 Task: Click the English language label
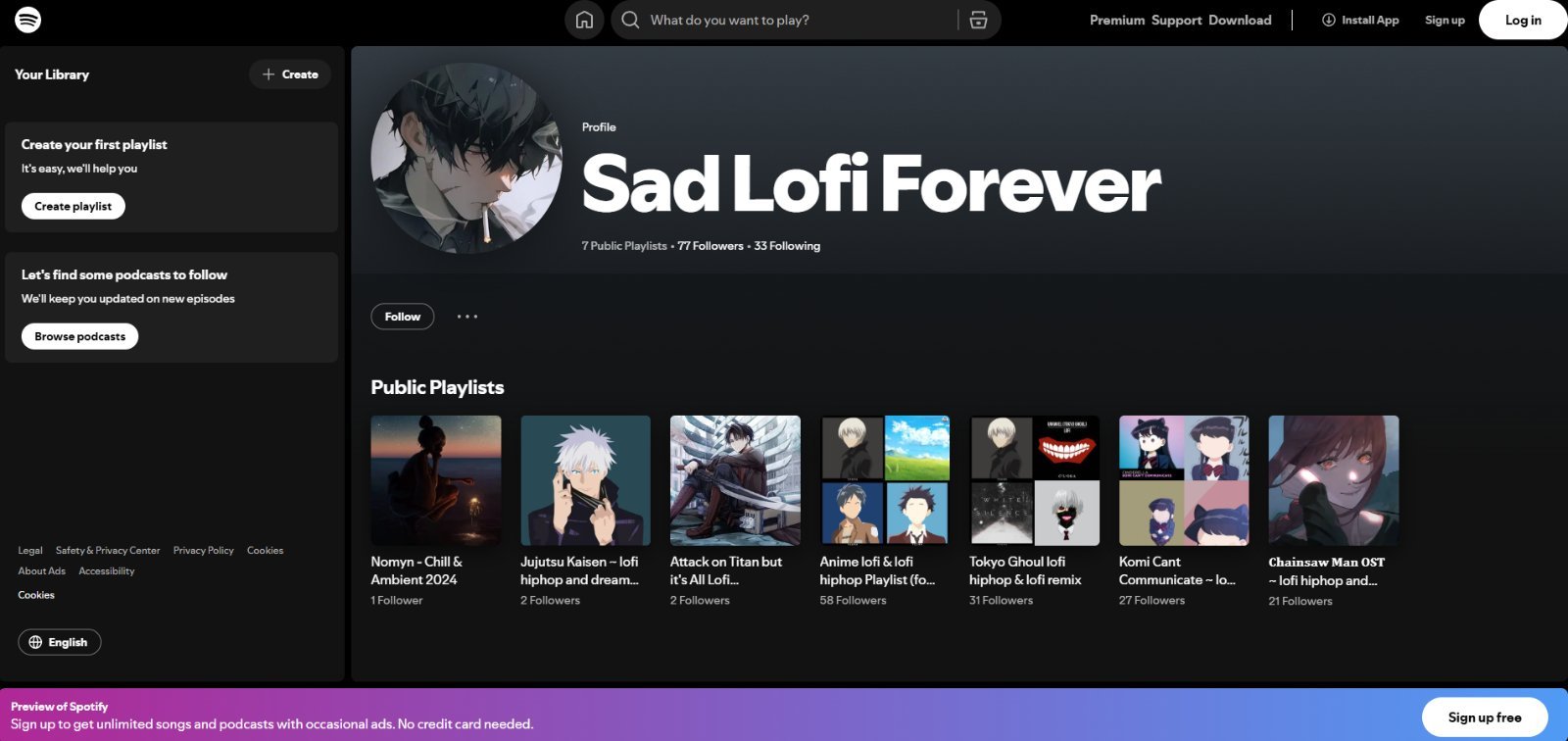[68, 642]
